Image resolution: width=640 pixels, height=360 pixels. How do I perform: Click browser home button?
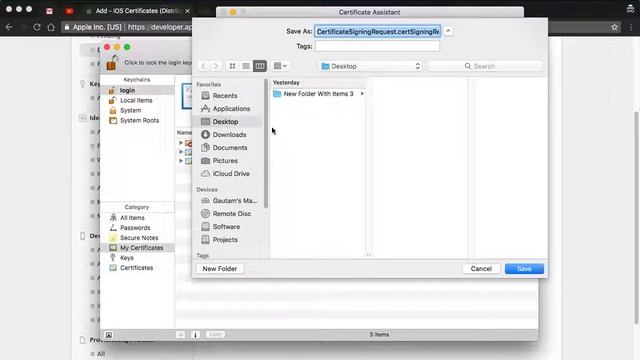tap(51, 27)
